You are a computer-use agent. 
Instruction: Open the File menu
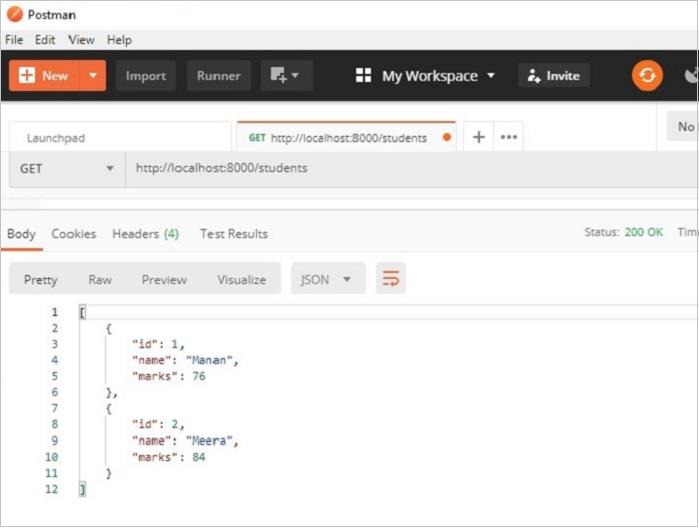[x=14, y=40]
